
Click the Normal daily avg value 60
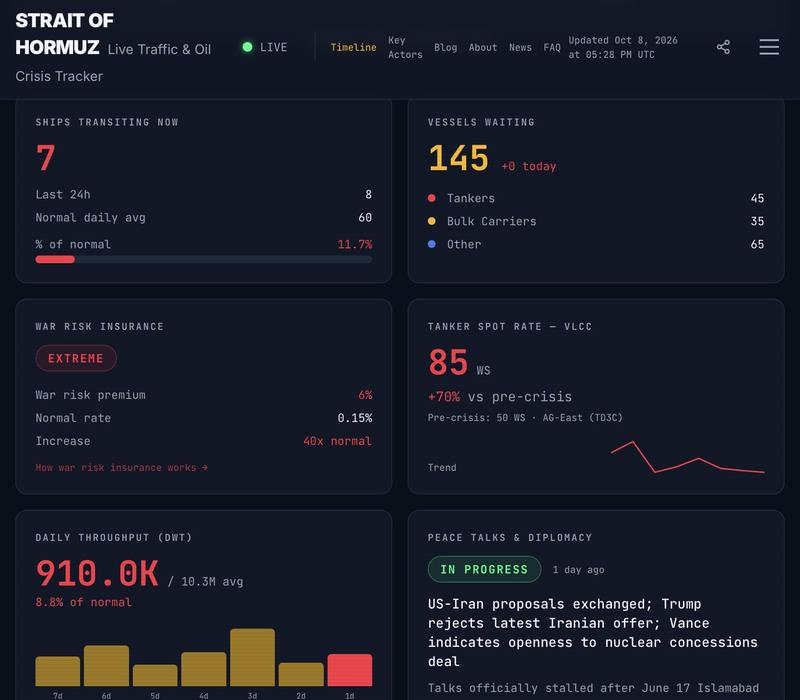pyautogui.click(x=365, y=217)
